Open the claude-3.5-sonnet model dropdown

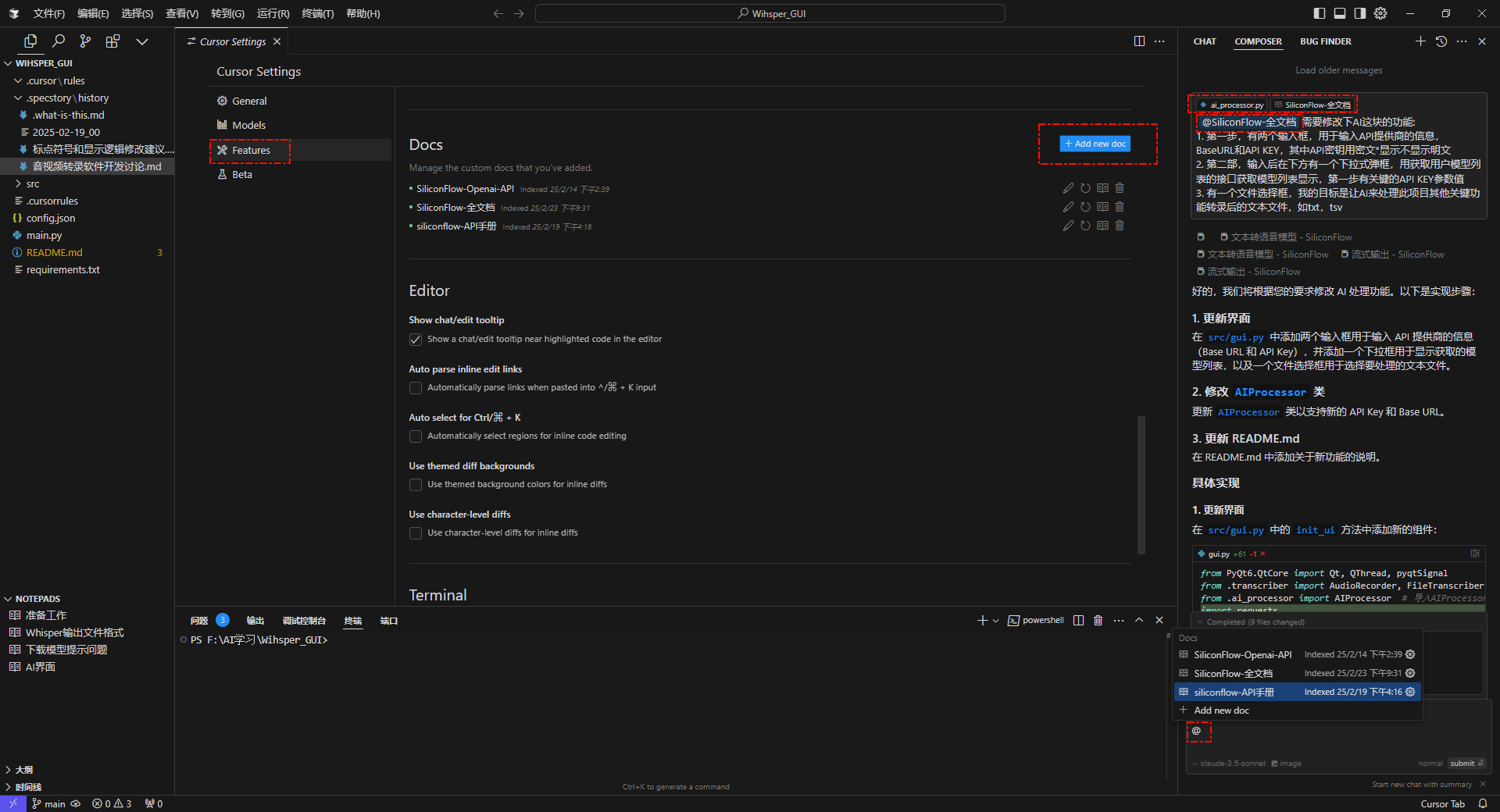pos(1229,764)
